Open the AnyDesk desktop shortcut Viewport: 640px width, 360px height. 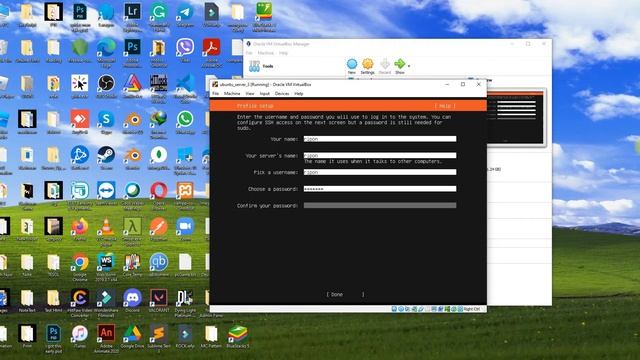click(80, 122)
